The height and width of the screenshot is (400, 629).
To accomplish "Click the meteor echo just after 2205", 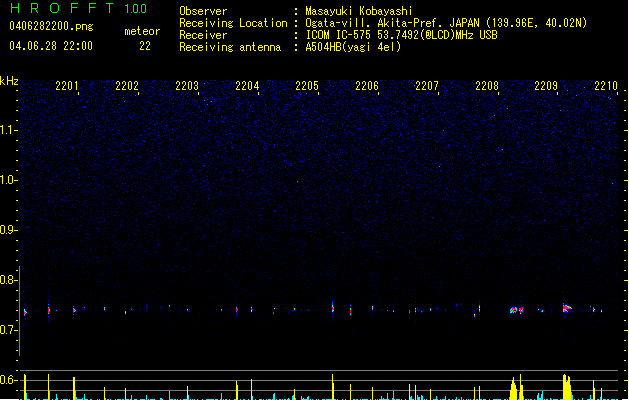I will pos(333,308).
